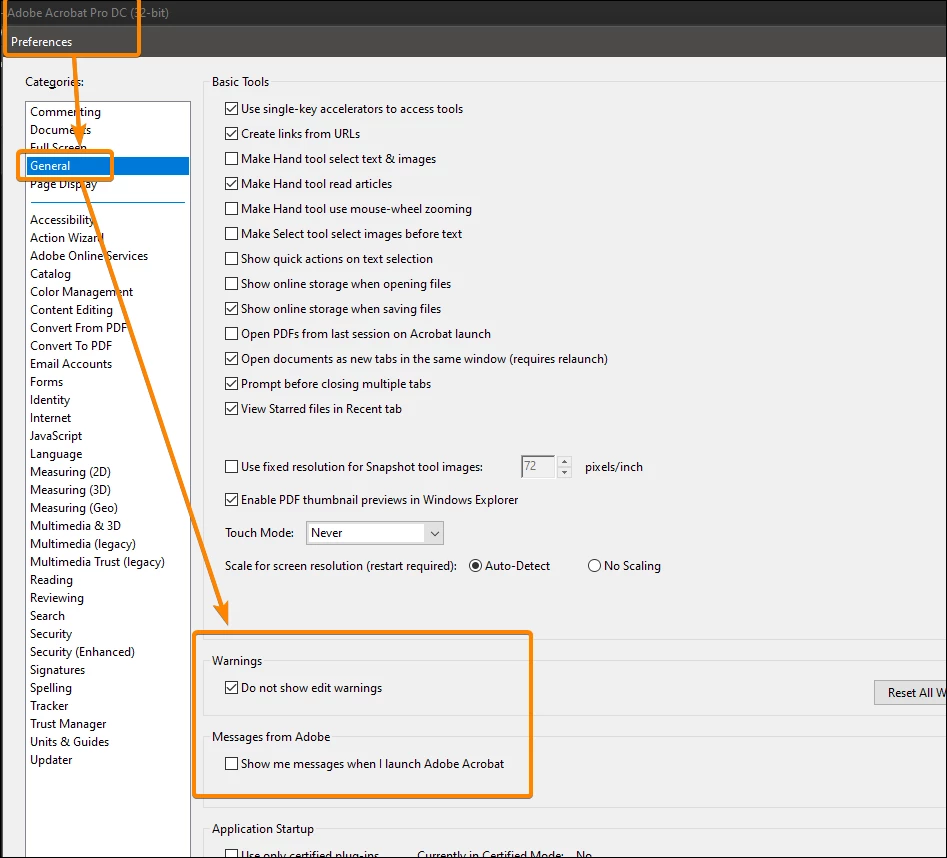Open Adobe Online Services category

[x=89, y=256]
